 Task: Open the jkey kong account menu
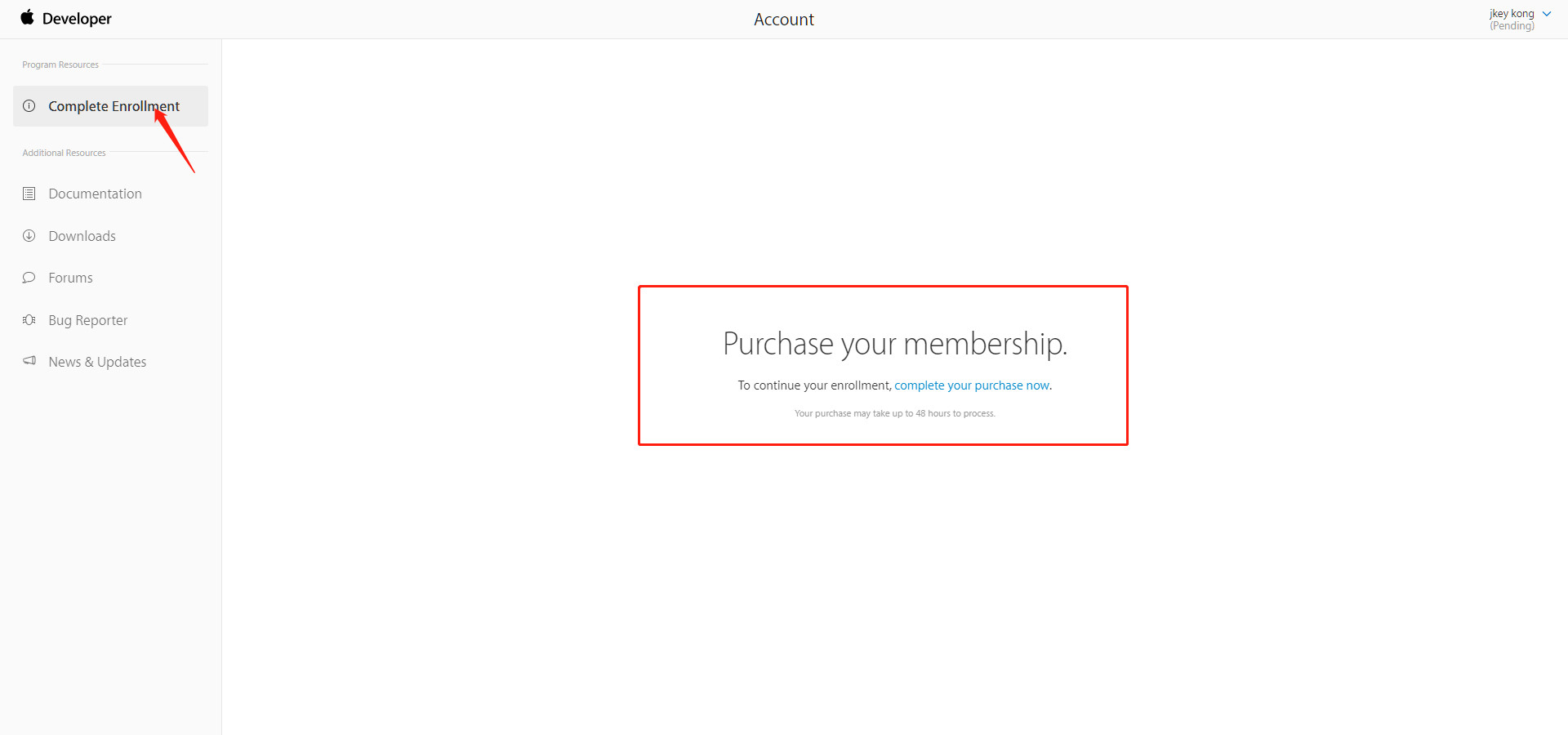[1512, 14]
